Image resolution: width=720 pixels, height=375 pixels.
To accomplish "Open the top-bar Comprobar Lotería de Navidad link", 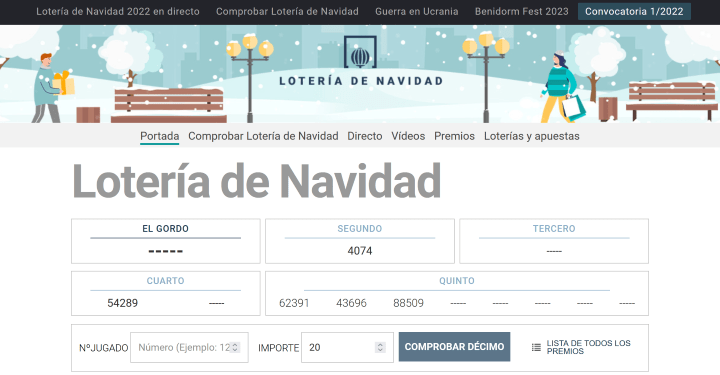I will pos(287,11).
